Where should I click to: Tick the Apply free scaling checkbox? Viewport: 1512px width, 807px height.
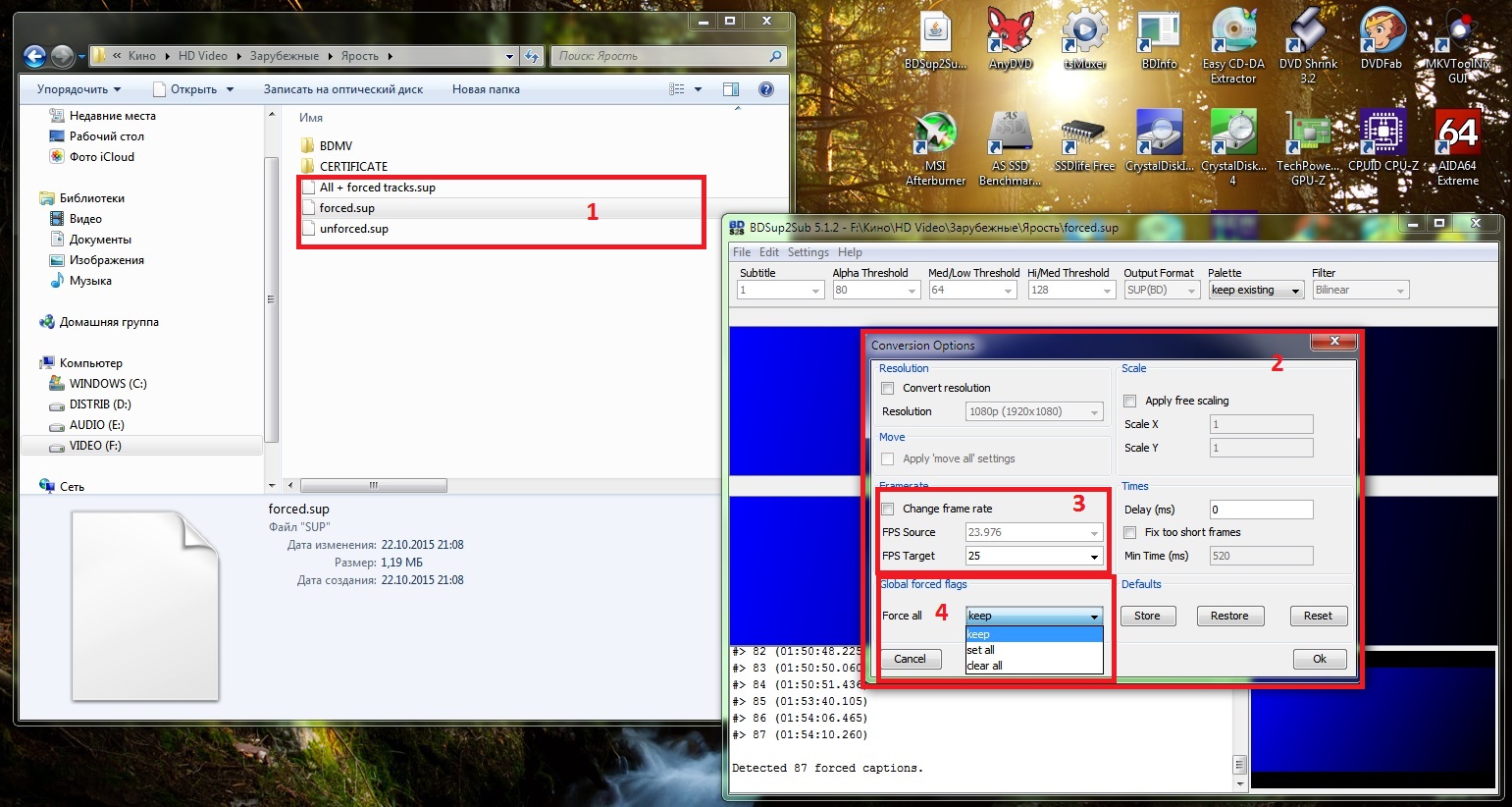click(x=1130, y=401)
